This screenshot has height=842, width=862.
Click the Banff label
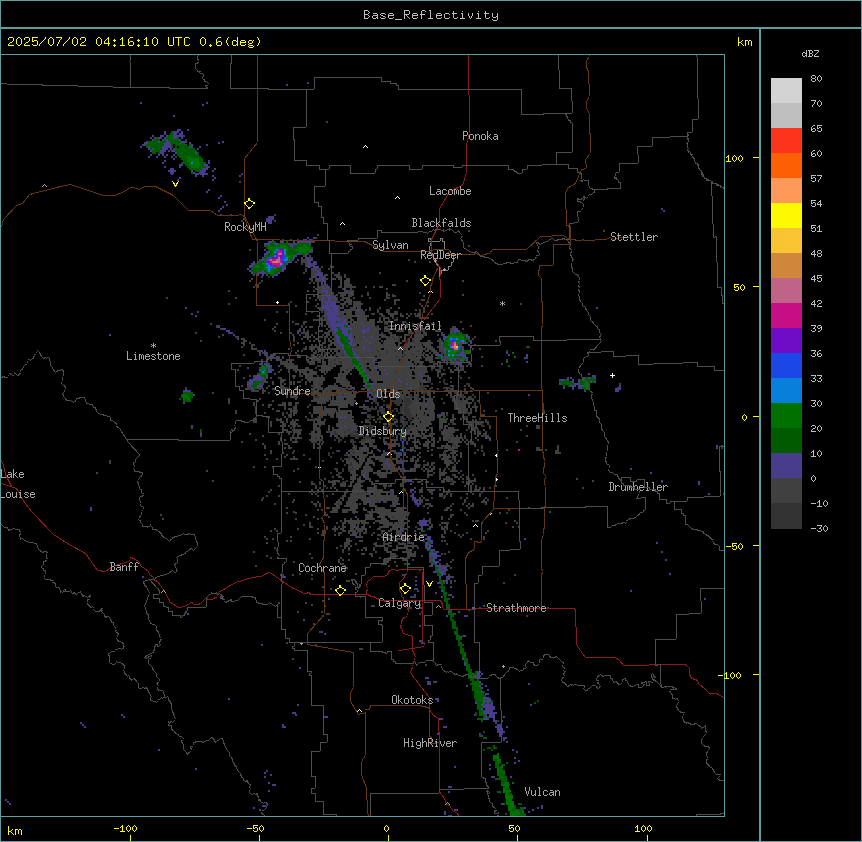124,567
